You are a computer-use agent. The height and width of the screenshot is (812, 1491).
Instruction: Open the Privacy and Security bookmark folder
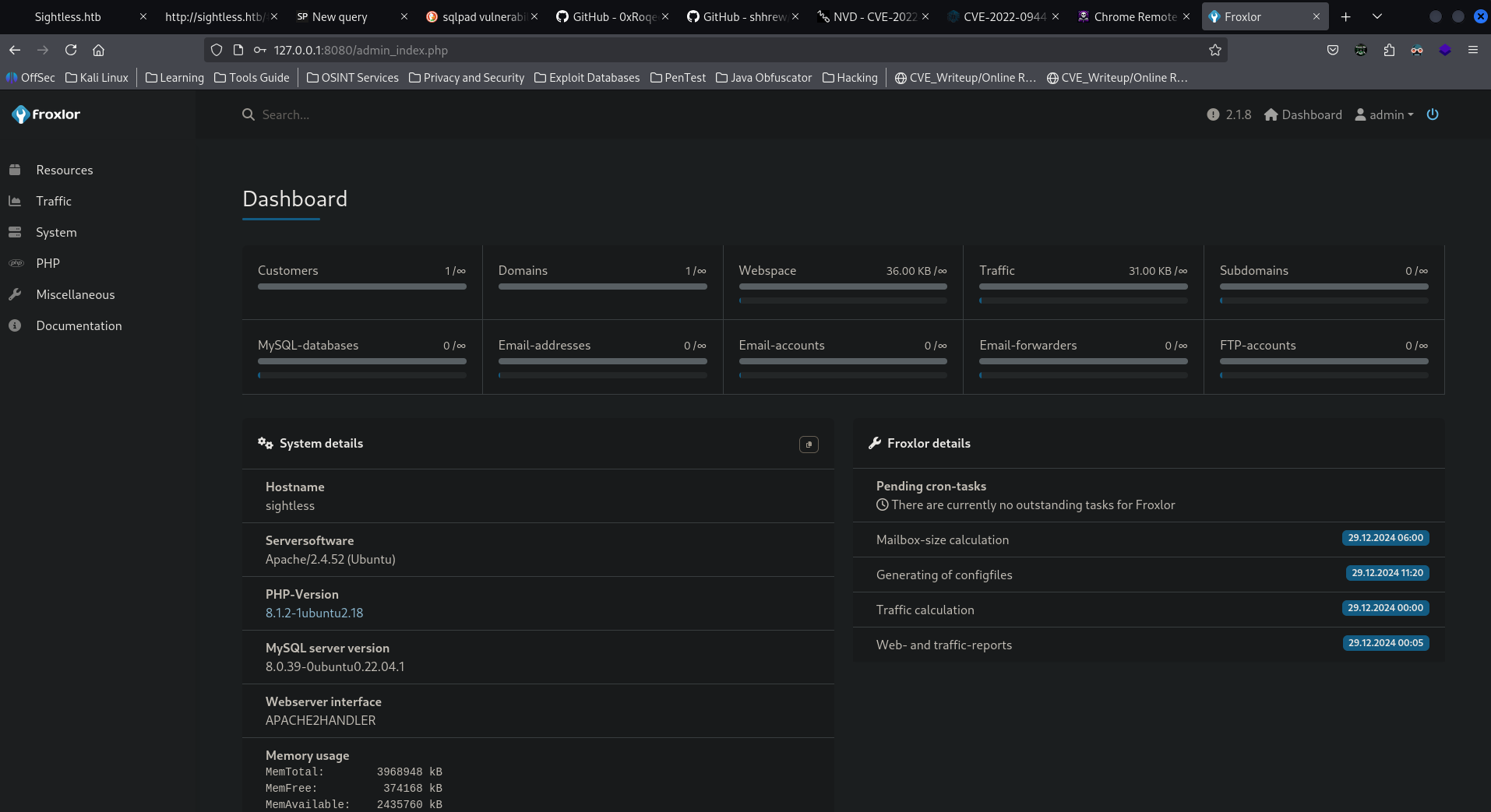pyautogui.click(x=467, y=78)
